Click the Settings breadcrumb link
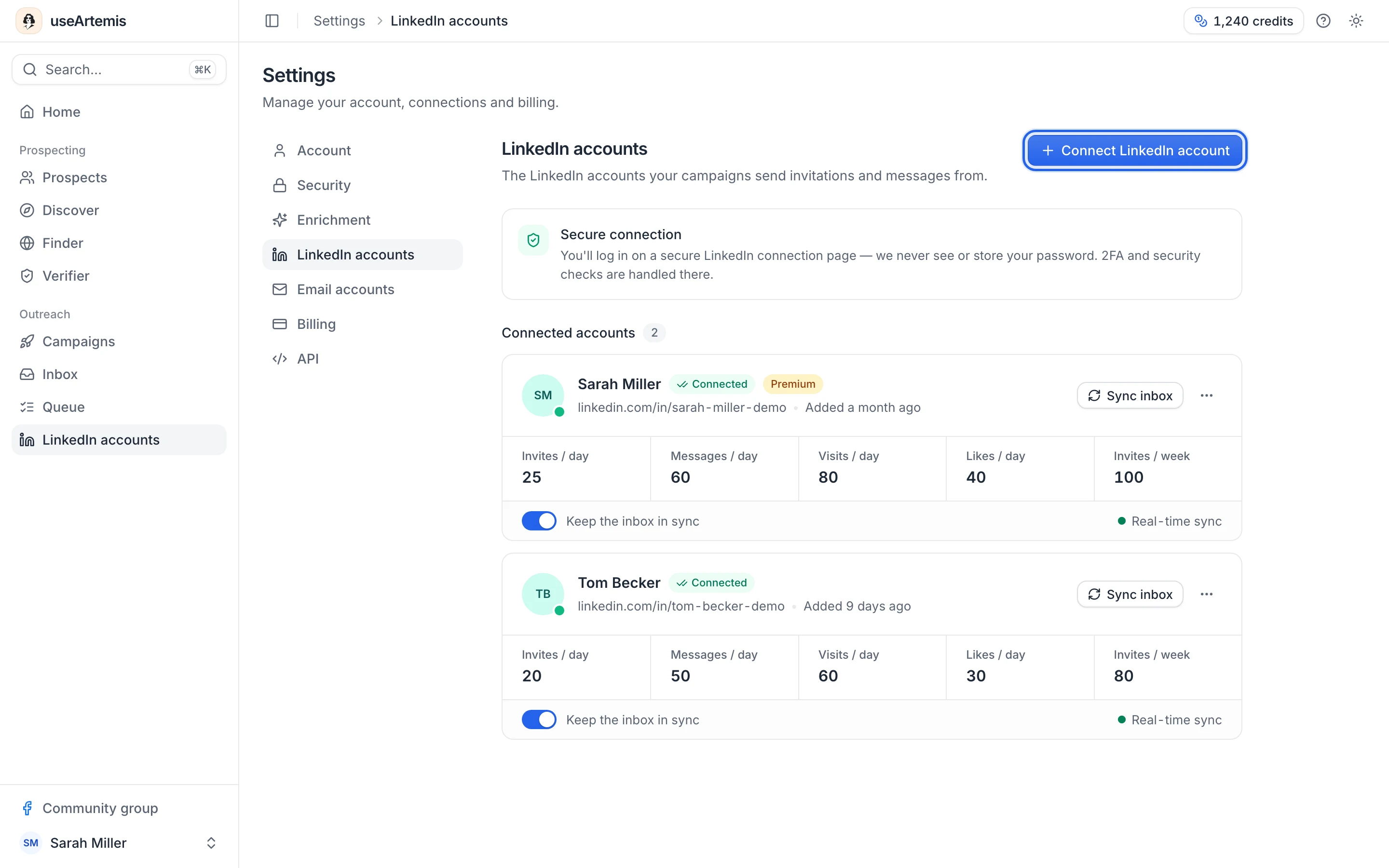1389x868 pixels. (339, 21)
